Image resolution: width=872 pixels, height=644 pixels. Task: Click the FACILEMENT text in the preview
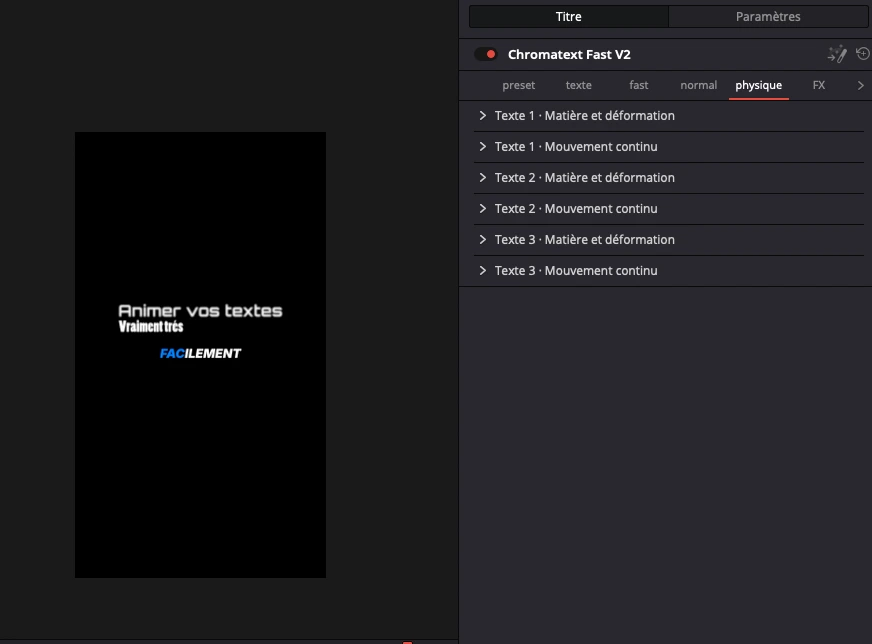[200, 354]
